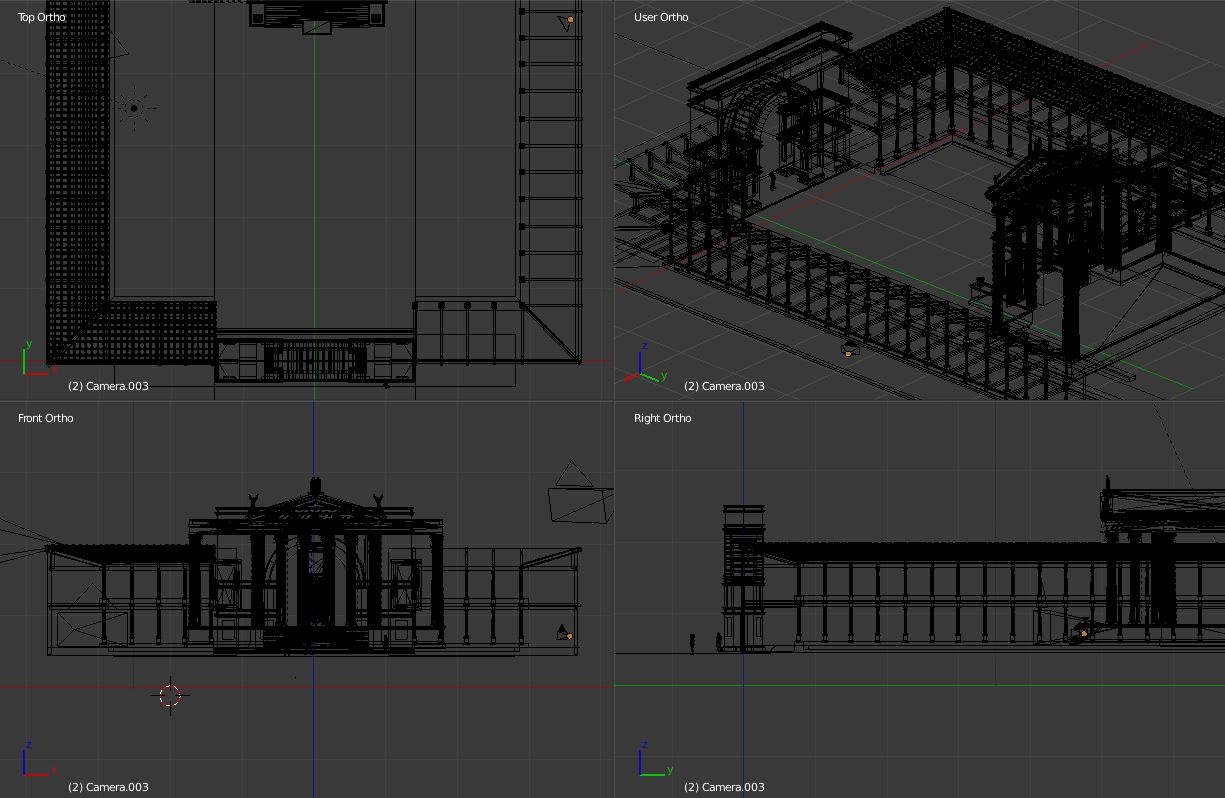Click the 3D cursor in Front Ortho view
Screen dimensions: 1225x798
(x=170, y=695)
